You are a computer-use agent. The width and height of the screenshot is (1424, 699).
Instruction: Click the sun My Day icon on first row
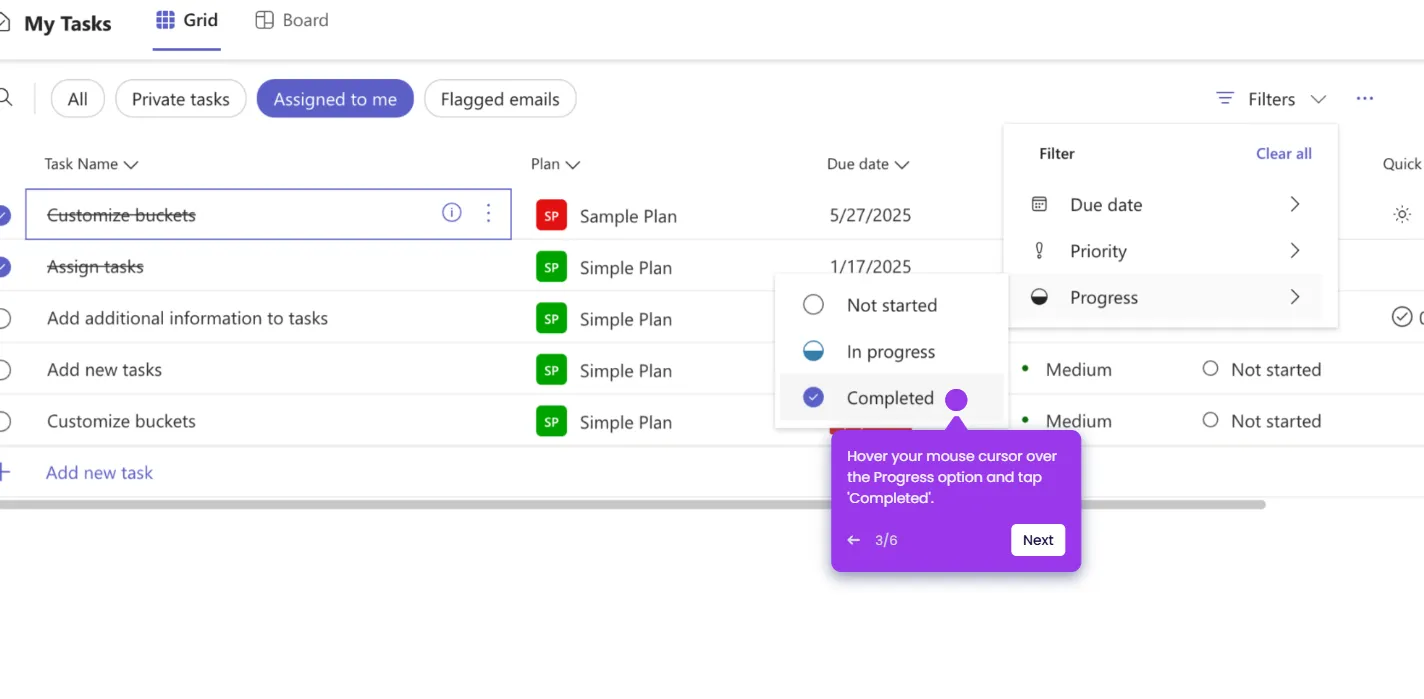tap(1402, 214)
